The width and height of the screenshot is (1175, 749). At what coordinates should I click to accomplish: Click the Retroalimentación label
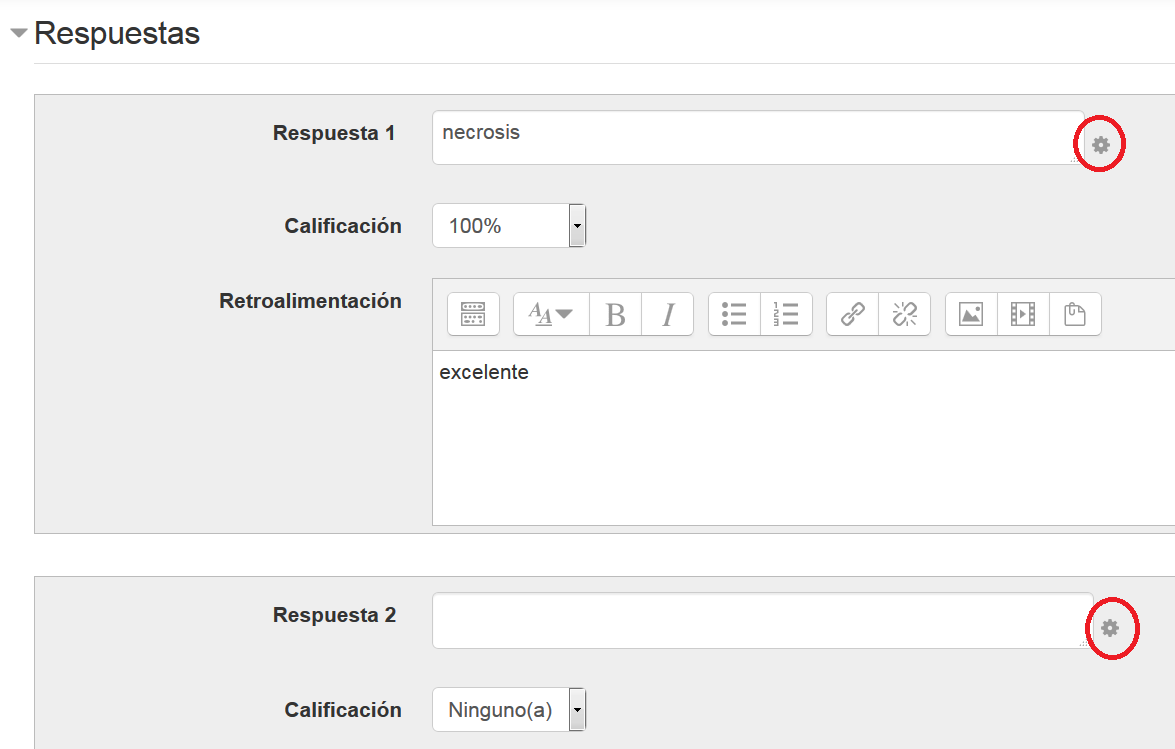311,300
